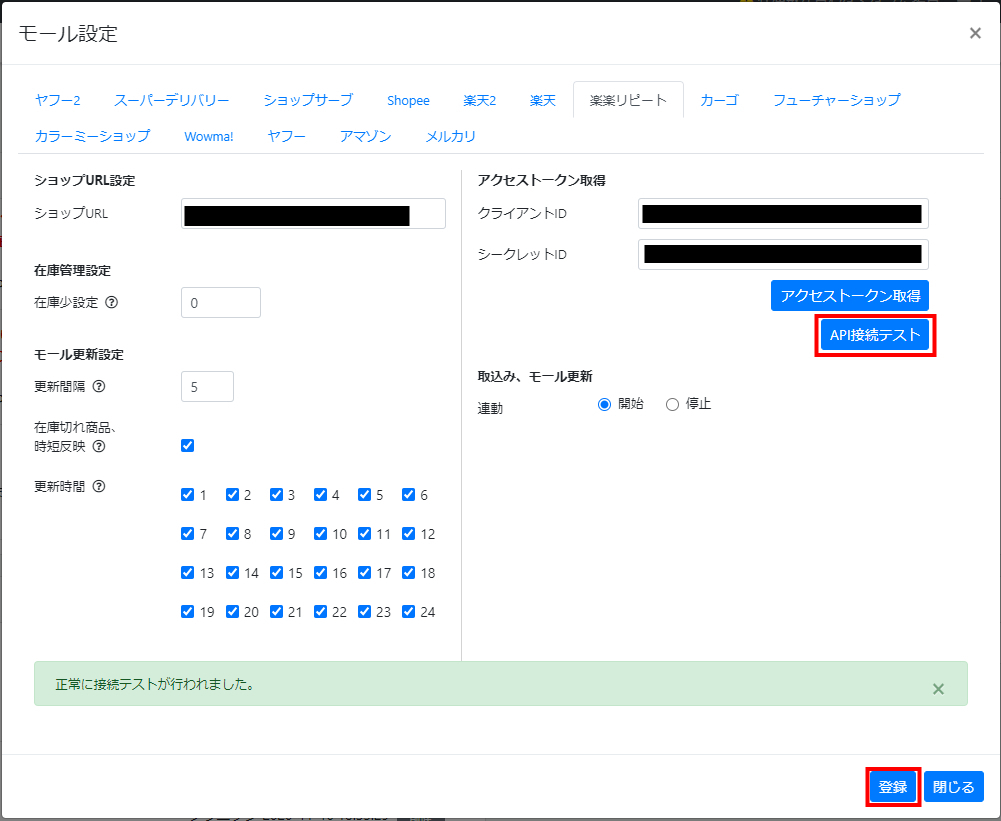The width and height of the screenshot is (1001, 821).
Task: Go to the Shopee tab
Action: 408,100
